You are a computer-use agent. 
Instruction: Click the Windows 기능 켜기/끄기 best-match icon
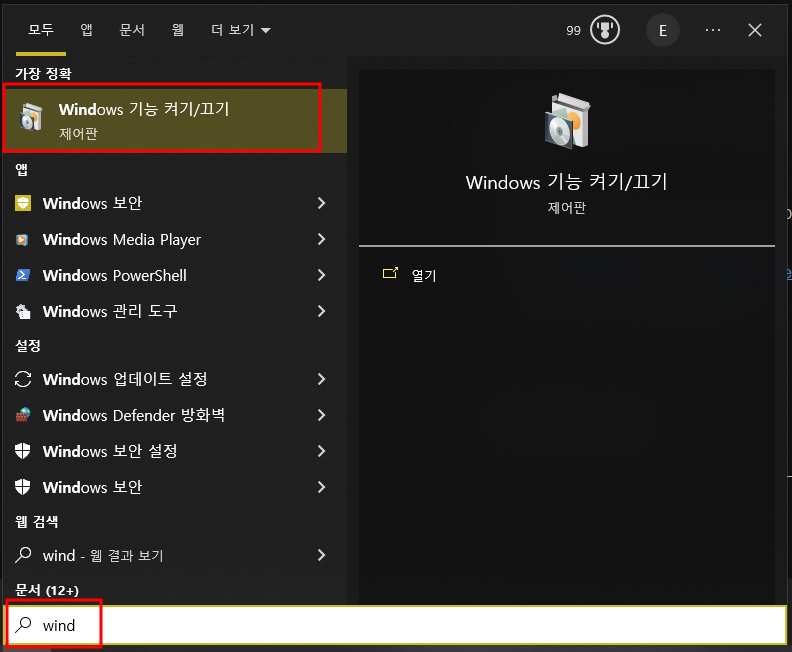point(31,117)
